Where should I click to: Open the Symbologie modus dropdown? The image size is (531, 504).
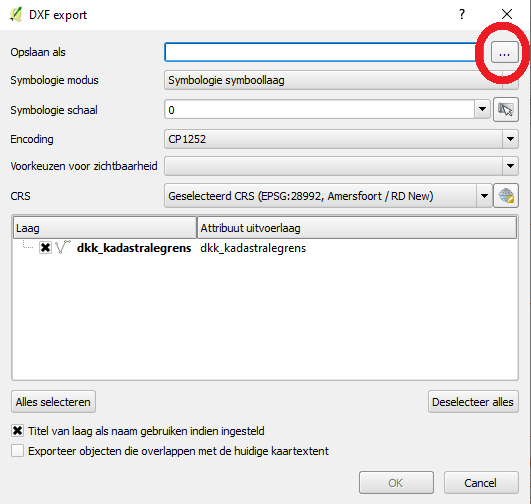coord(341,80)
